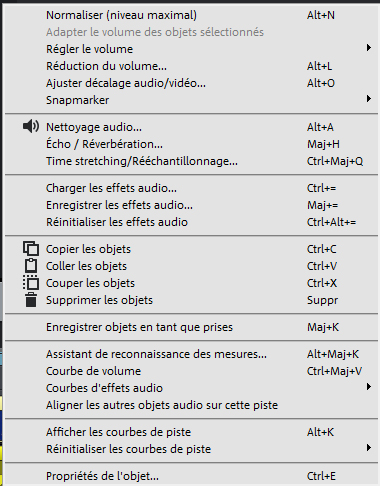Open Propriétés de l'objet

[192, 476]
